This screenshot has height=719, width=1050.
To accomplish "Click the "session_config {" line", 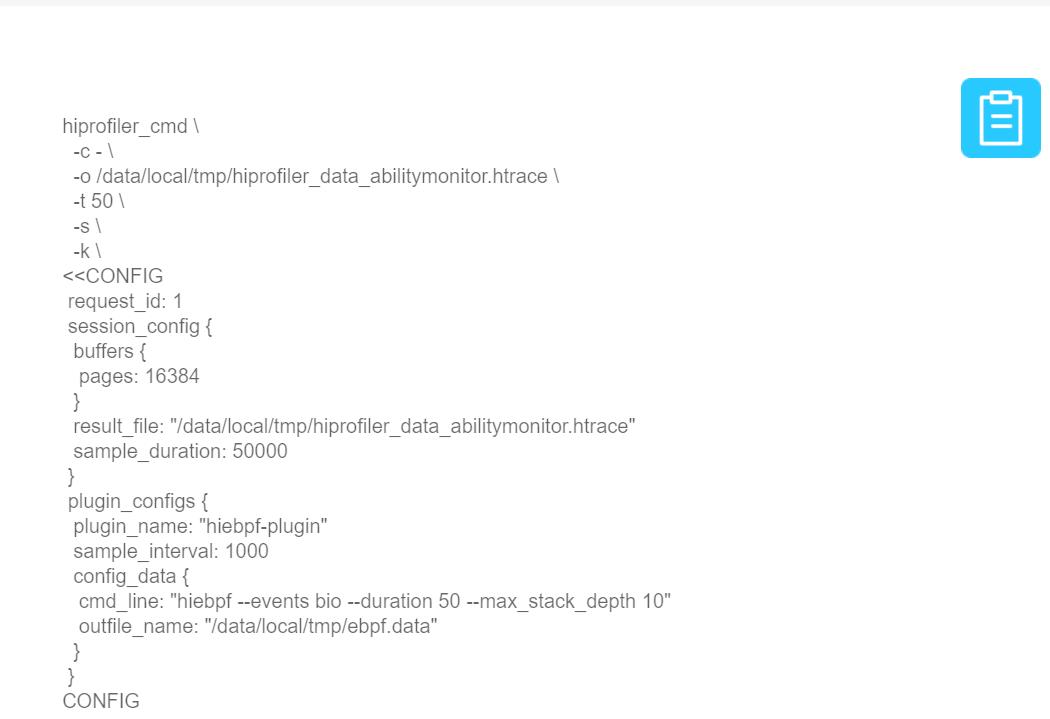I will 140,326.
